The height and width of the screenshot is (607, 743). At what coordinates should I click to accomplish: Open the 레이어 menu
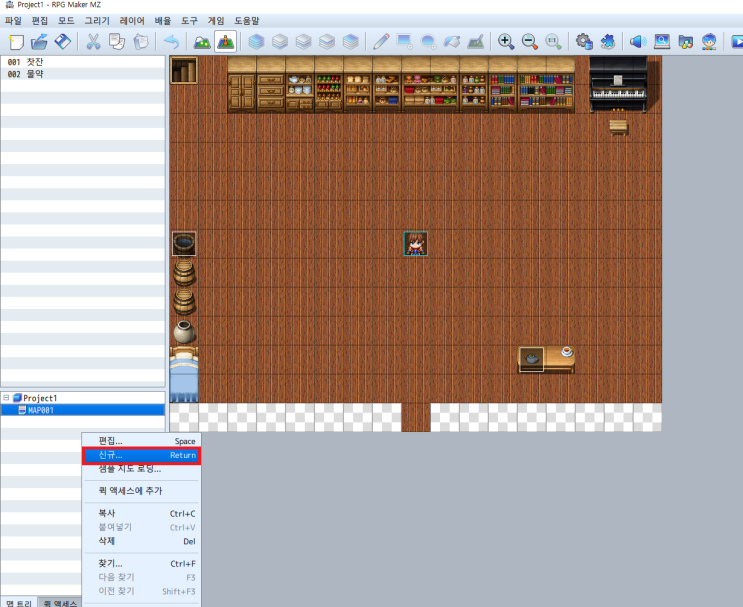point(132,21)
